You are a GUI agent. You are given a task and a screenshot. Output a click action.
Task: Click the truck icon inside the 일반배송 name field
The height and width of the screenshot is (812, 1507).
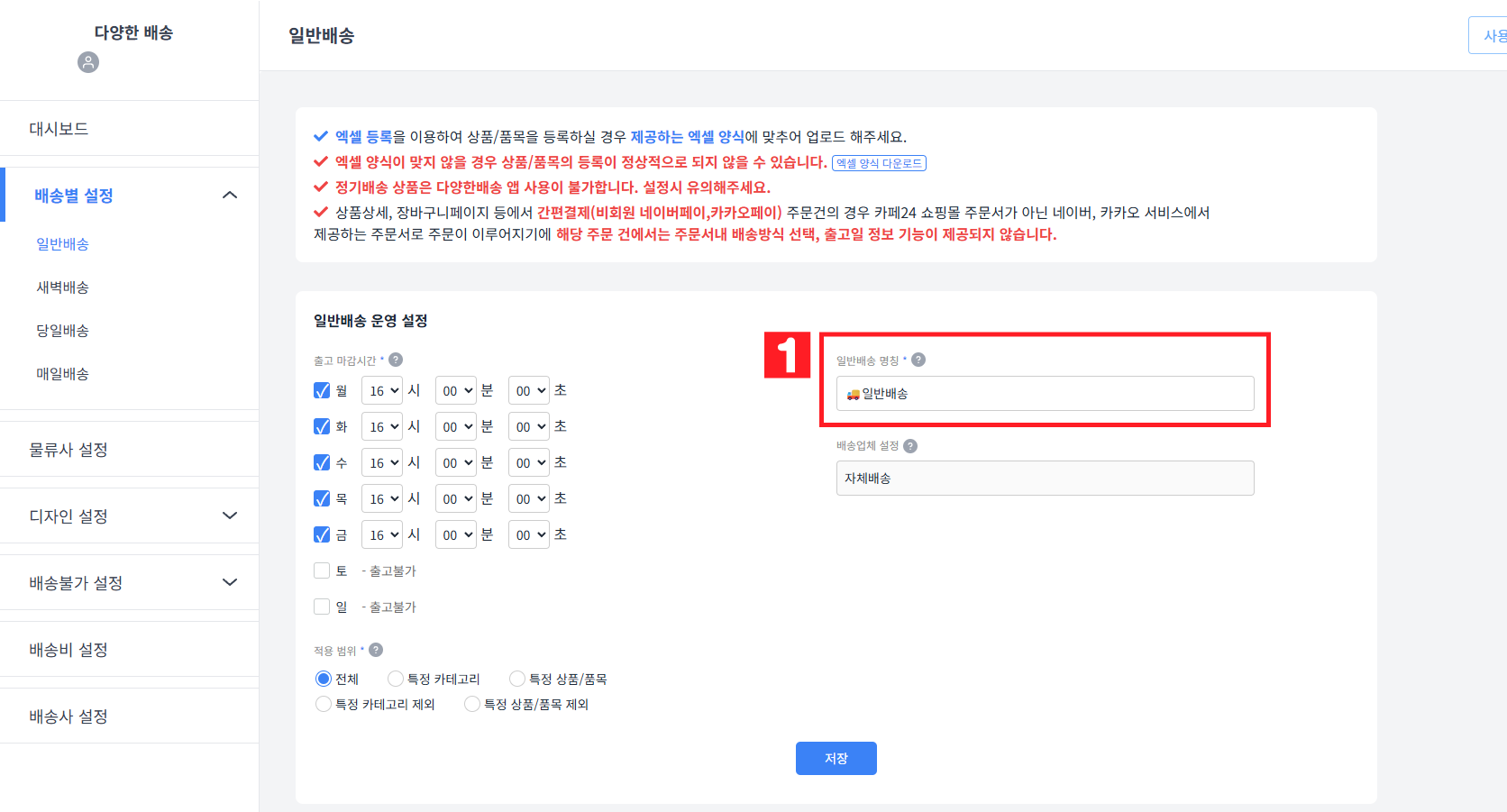852,393
